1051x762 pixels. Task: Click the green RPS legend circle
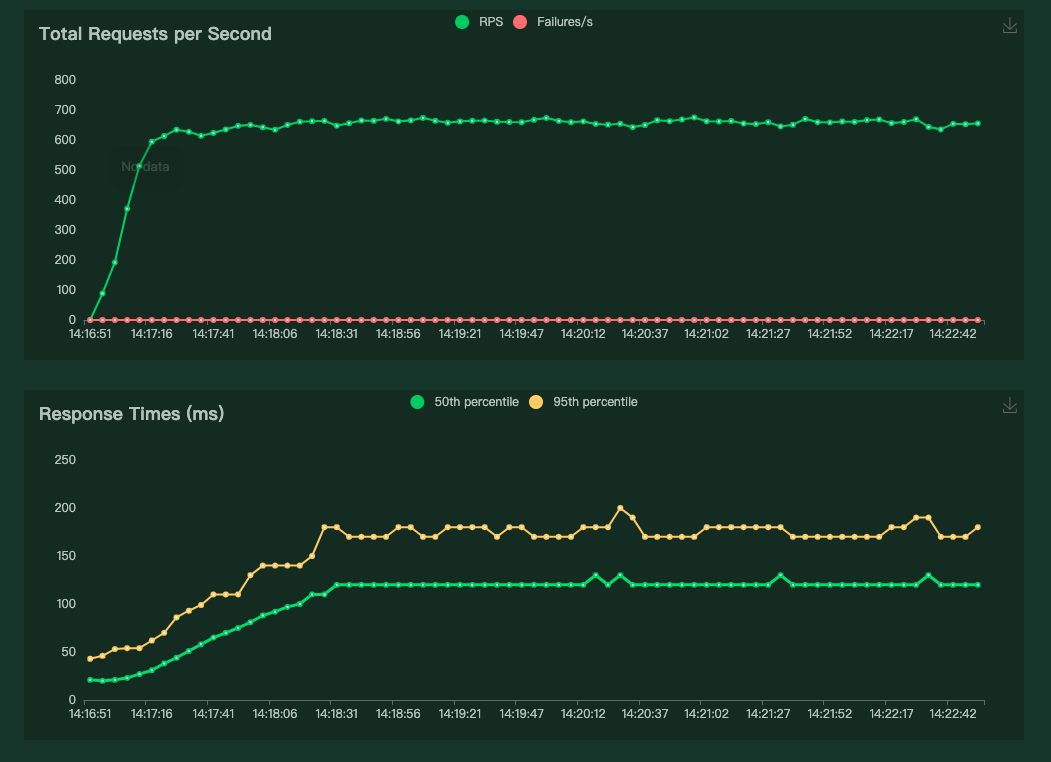462,22
